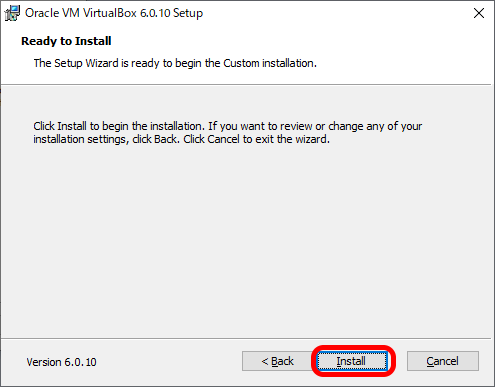Click the Version 6.0.10 label
This screenshot has width=495, height=387.
62,362
